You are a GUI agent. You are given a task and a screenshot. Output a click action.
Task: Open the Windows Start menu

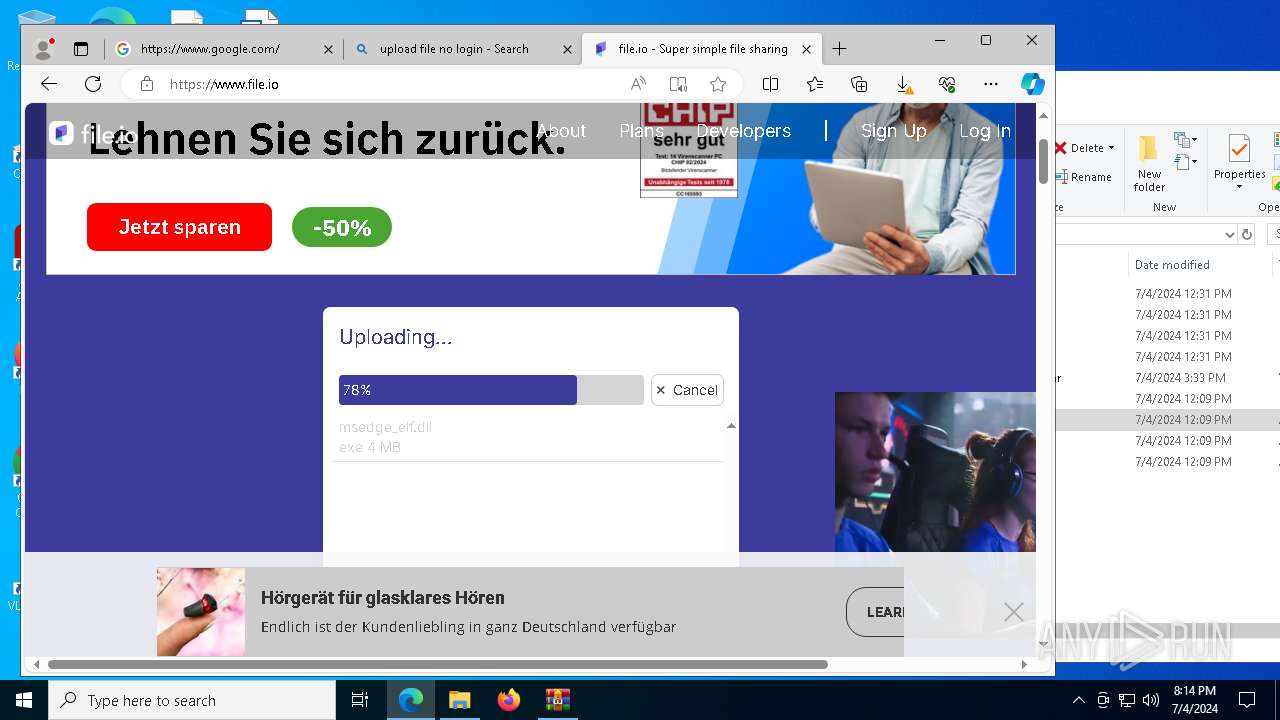24,700
